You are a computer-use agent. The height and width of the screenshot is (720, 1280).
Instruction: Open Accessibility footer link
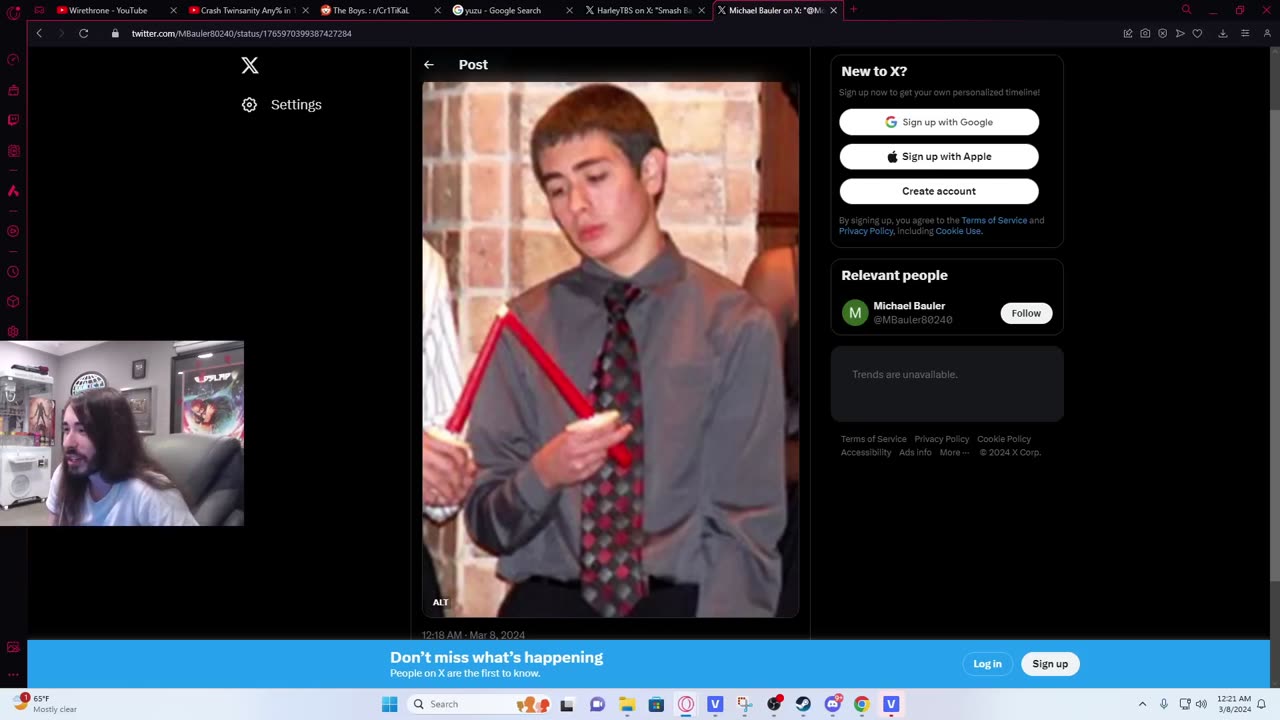click(x=866, y=452)
